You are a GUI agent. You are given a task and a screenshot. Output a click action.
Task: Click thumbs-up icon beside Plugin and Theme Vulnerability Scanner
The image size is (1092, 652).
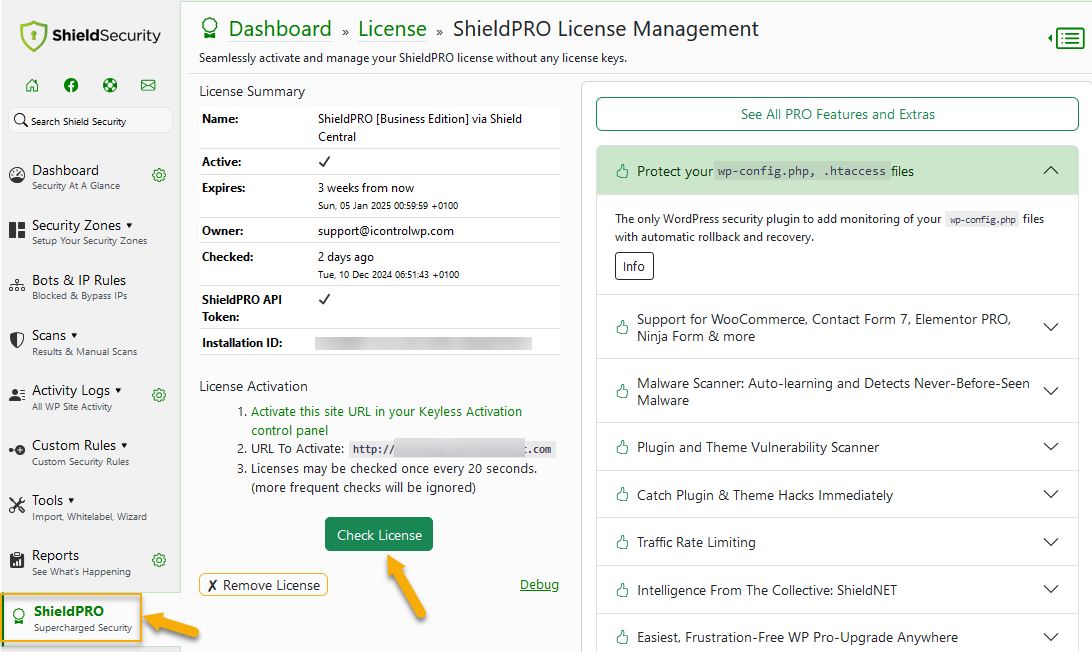point(622,447)
